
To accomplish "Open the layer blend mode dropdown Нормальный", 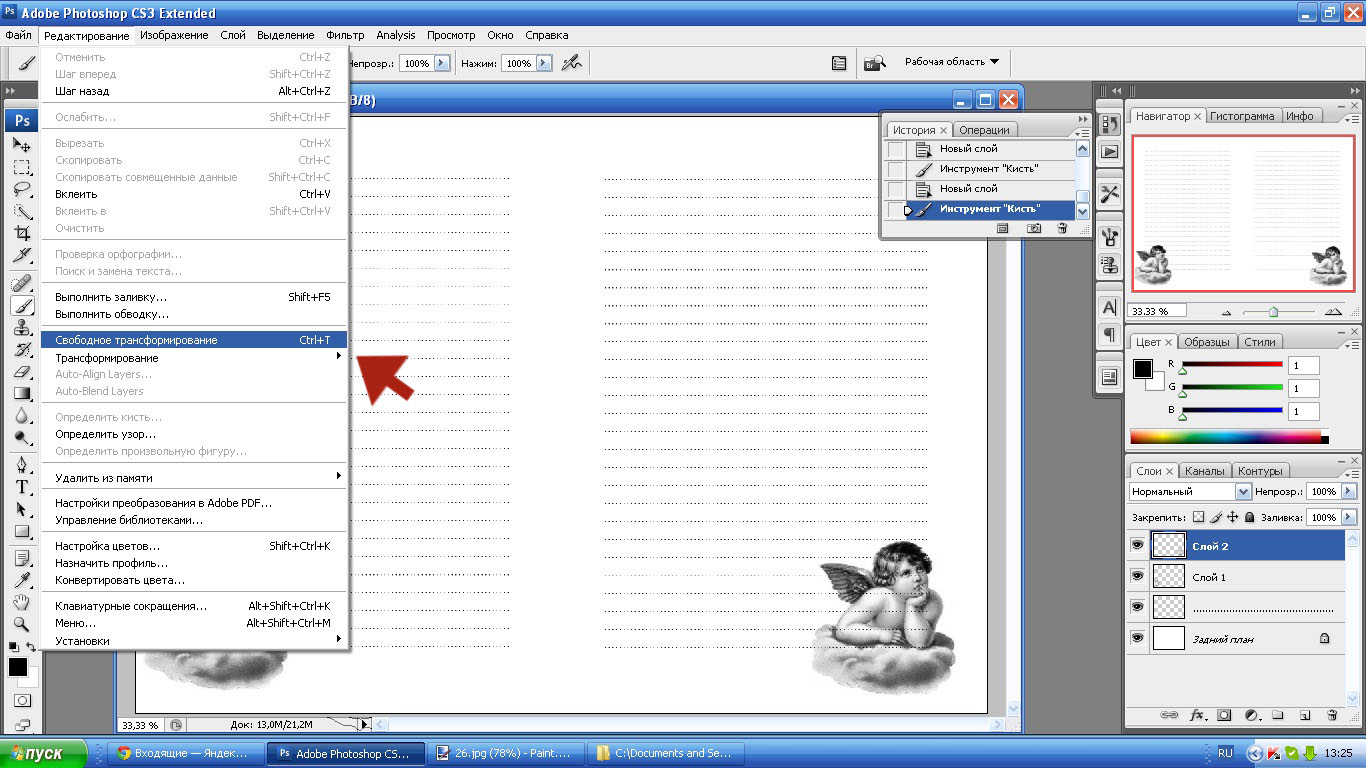I will (1190, 492).
